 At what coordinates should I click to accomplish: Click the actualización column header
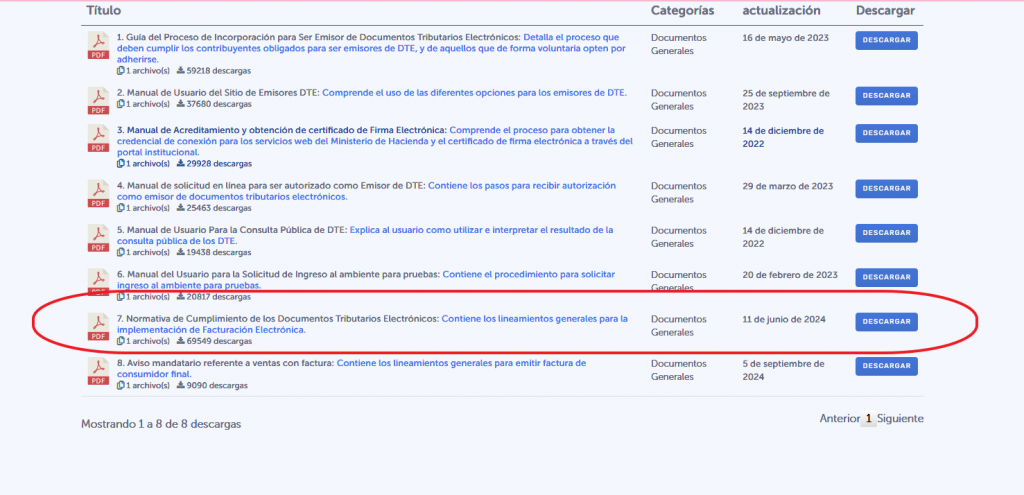pyautogui.click(x=781, y=10)
